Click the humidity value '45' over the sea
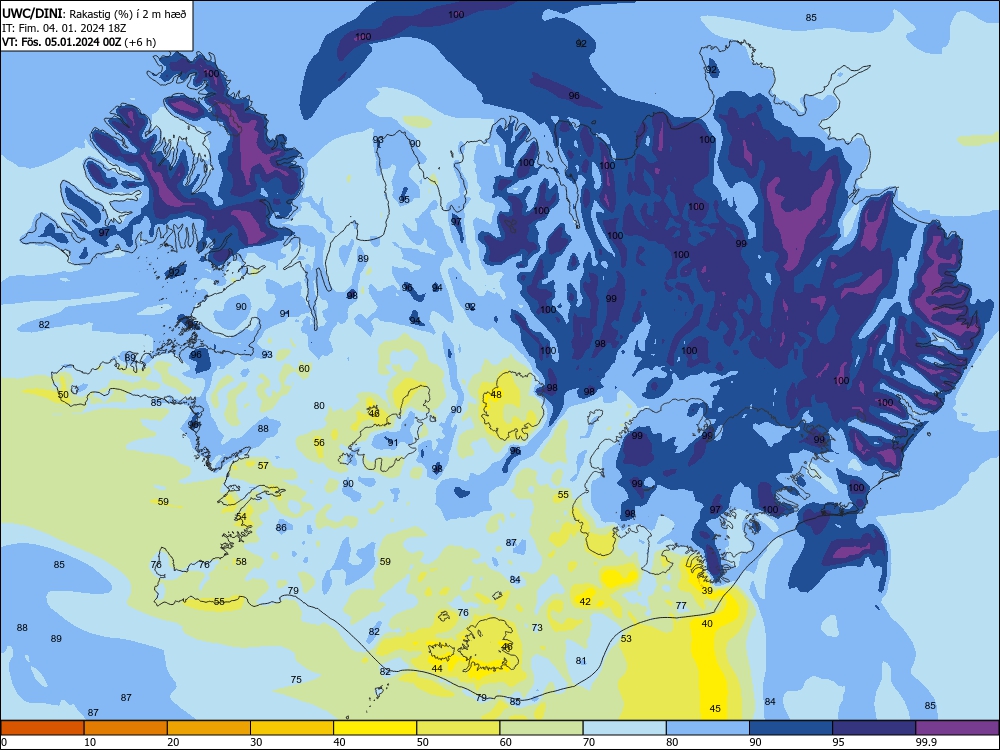 click(715, 709)
